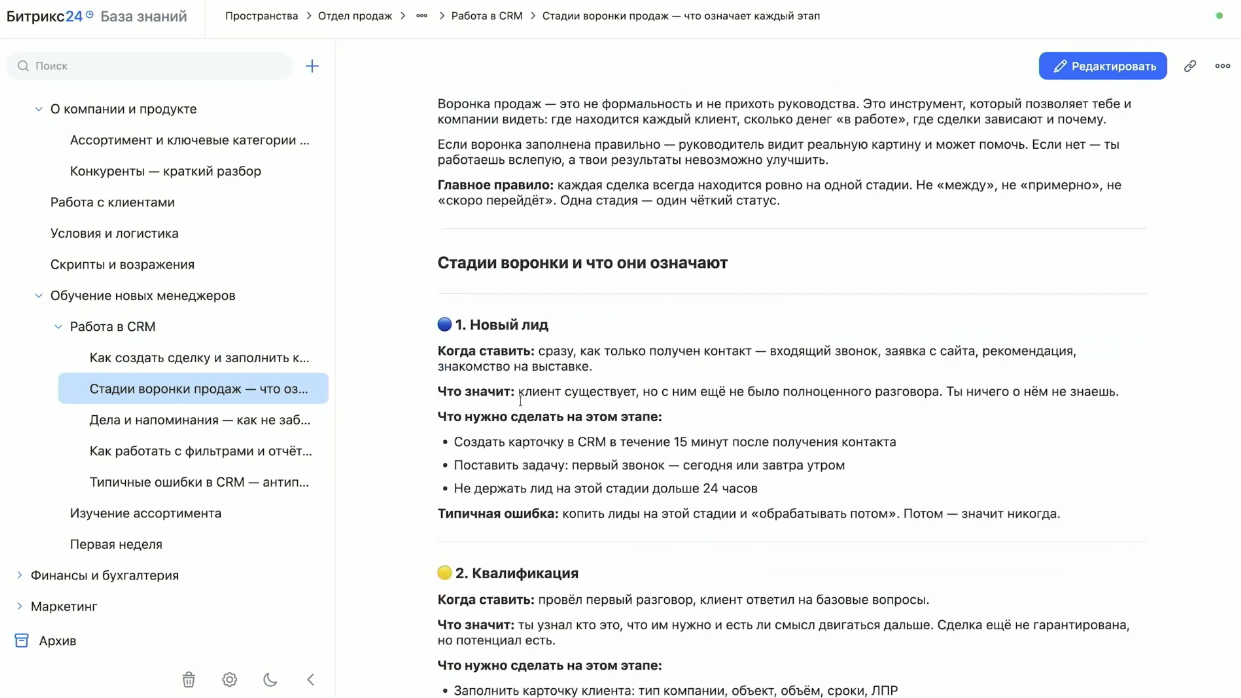
Task: Expand the Маркетинг section
Action: click(x=19, y=607)
